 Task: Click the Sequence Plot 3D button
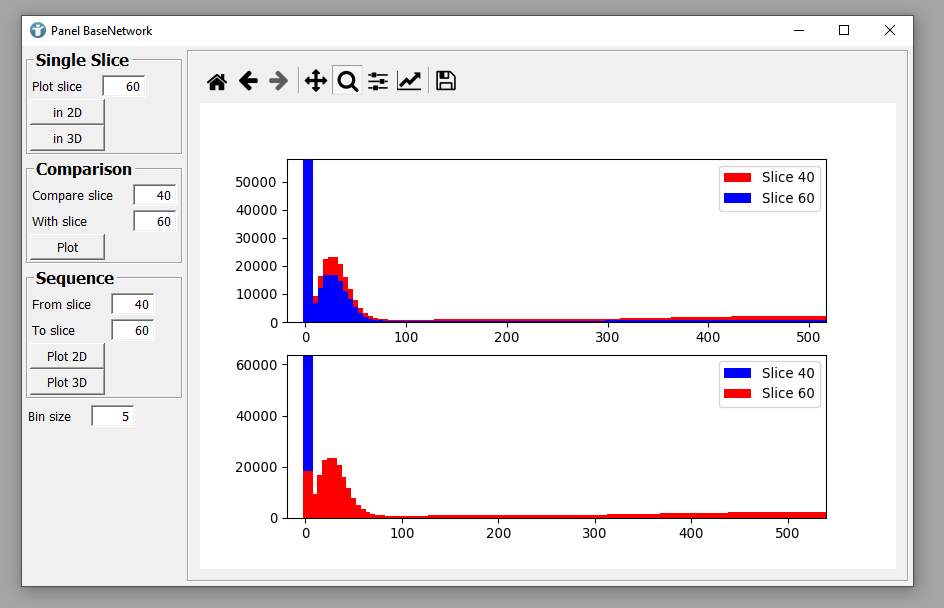tap(67, 382)
